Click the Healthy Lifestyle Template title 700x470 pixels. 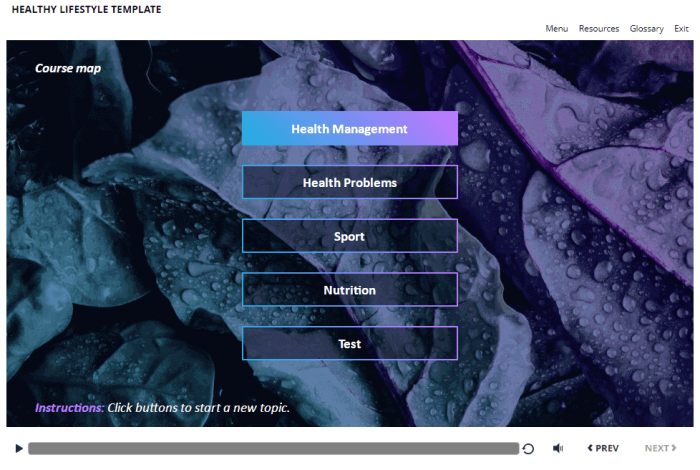coord(86,10)
